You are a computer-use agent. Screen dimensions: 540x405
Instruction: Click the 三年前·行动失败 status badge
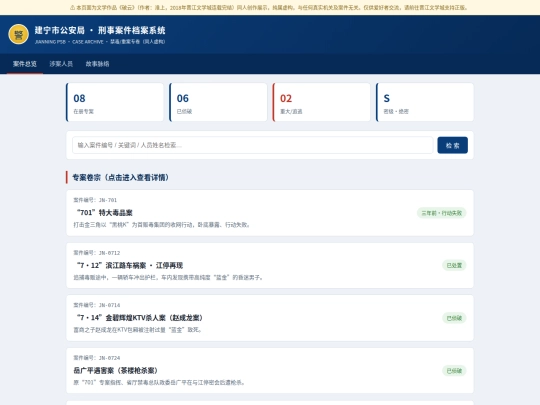442,213
